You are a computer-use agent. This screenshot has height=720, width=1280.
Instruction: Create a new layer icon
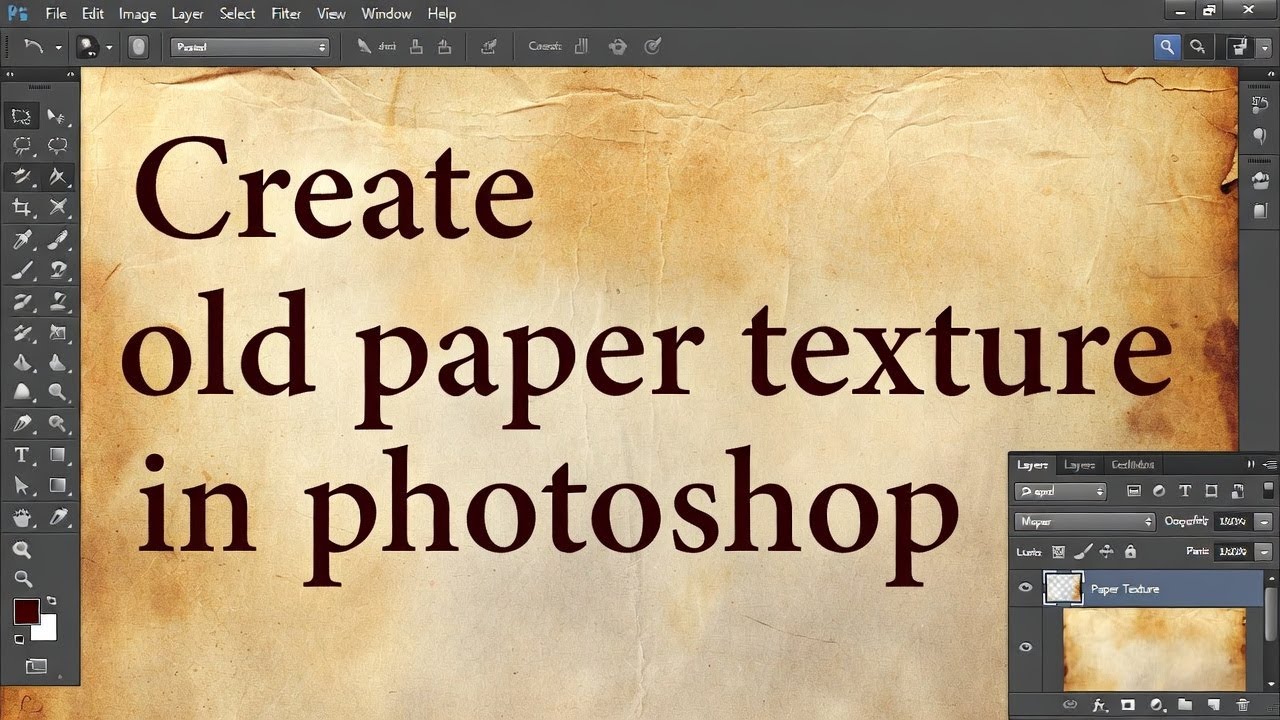1213,705
